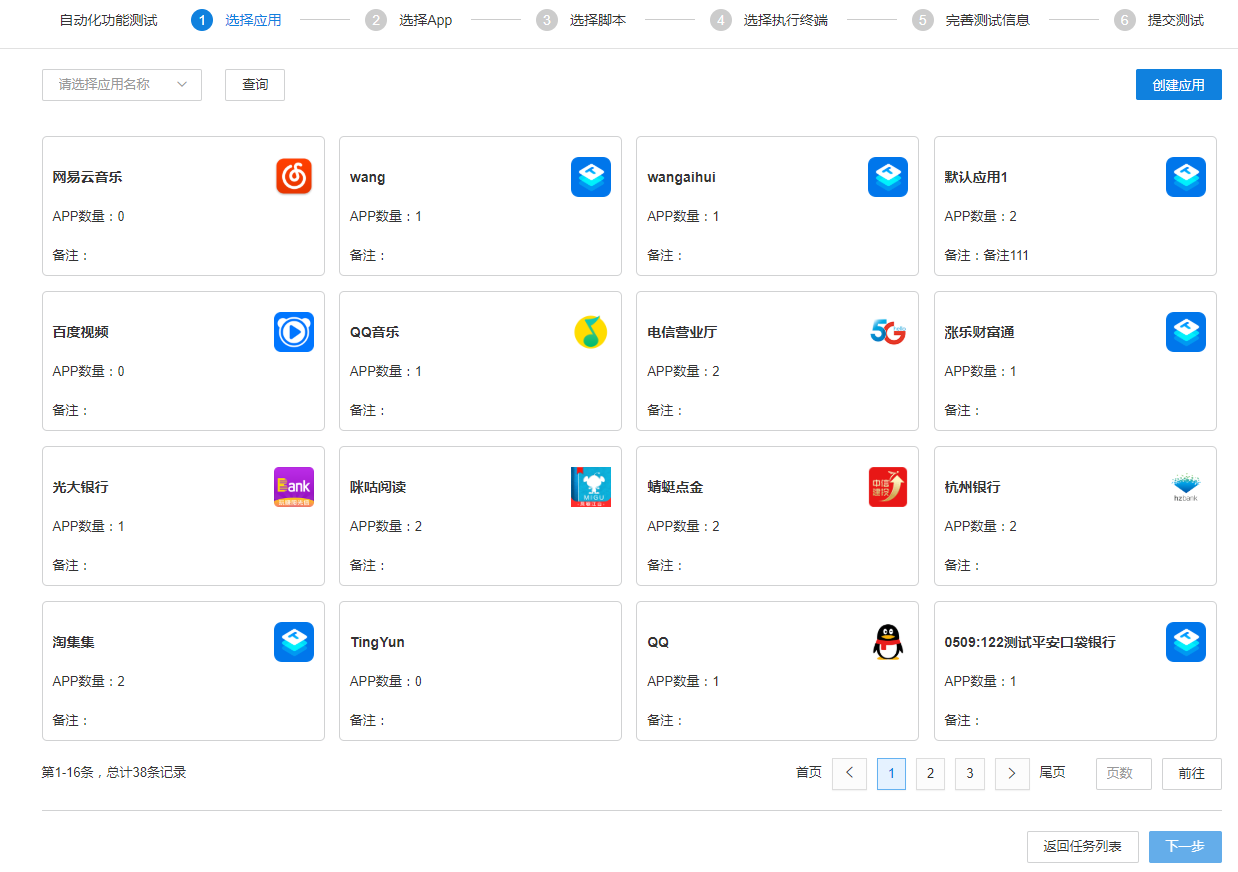Click the QQ音乐 app name

pyautogui.click(x=375, y=333)
